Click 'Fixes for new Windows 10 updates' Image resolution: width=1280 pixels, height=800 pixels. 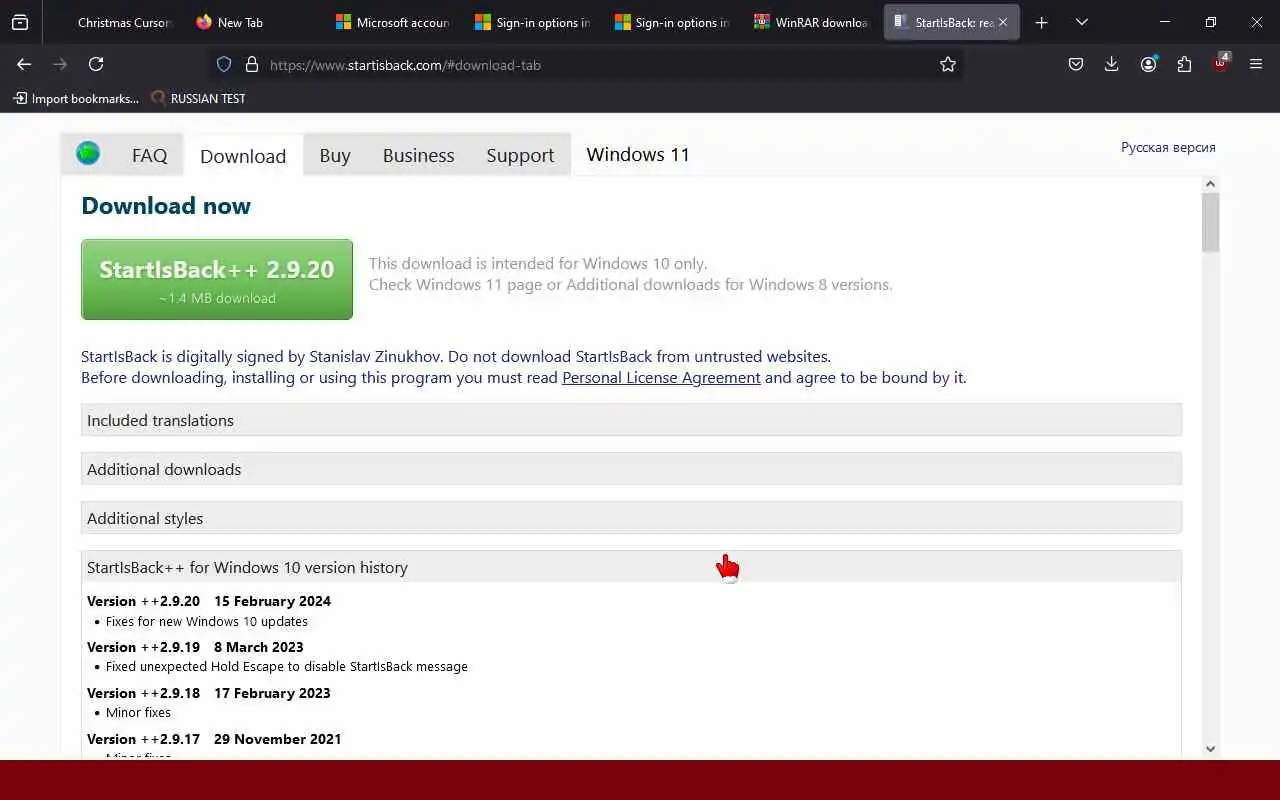(x=207, y=621)
